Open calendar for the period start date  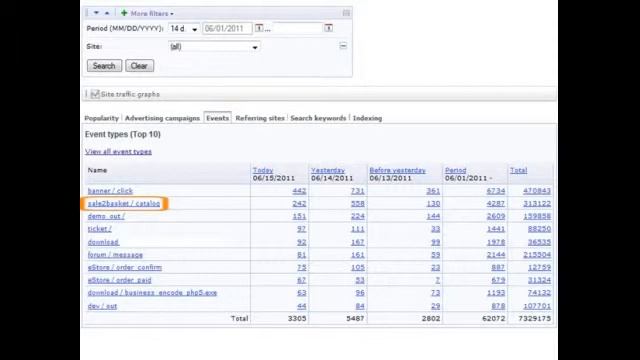tap(259, 28)
